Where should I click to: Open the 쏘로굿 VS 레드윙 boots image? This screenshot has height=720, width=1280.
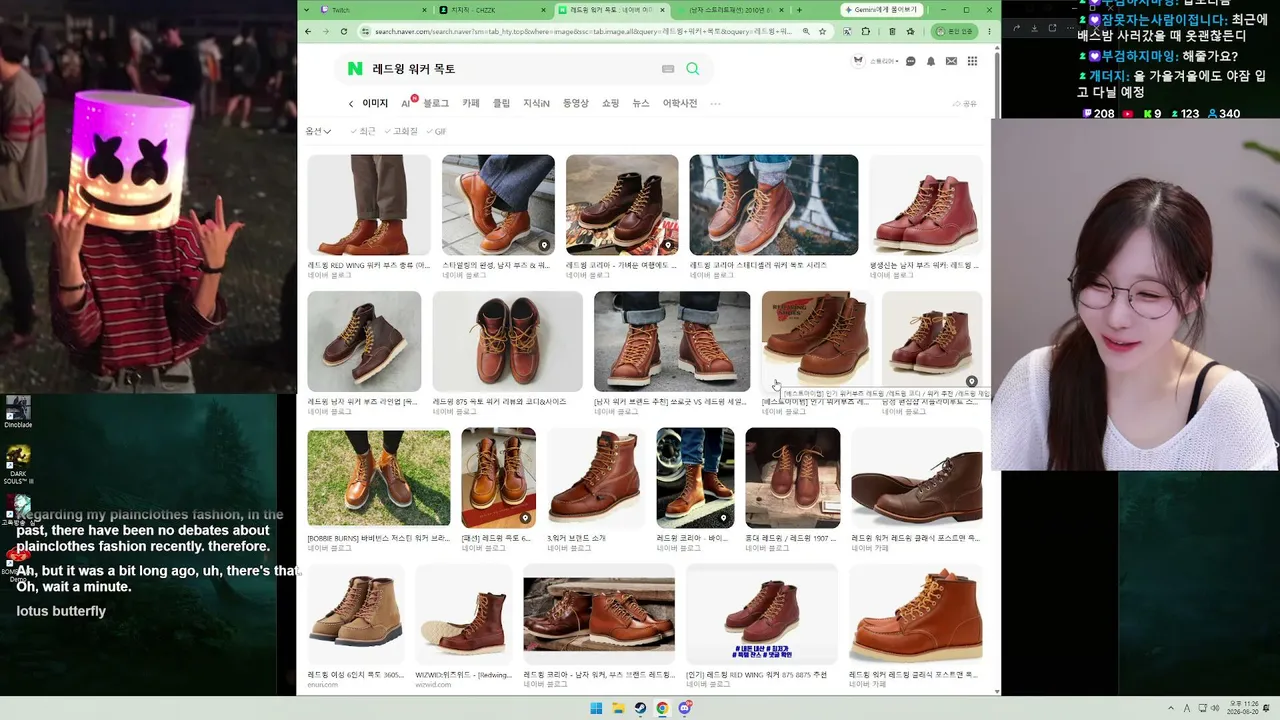[672, 341]
